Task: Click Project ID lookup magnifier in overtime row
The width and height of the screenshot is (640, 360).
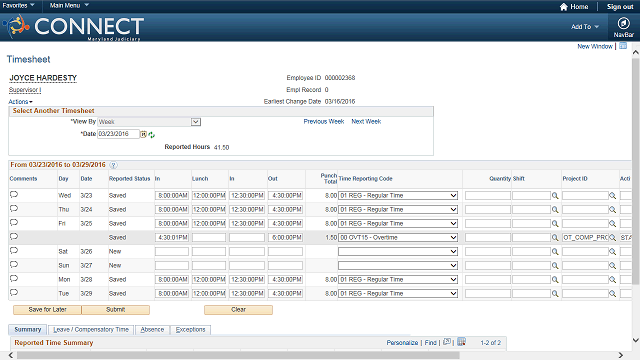Action: (613, 238)
